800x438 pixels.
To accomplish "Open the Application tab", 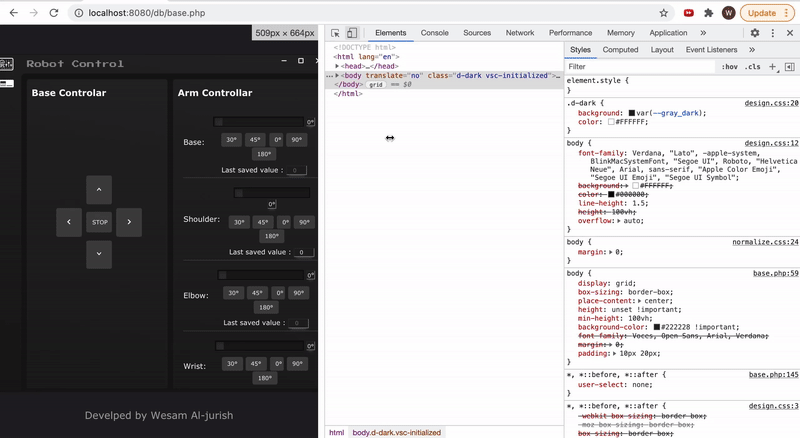I will [668, 33].
